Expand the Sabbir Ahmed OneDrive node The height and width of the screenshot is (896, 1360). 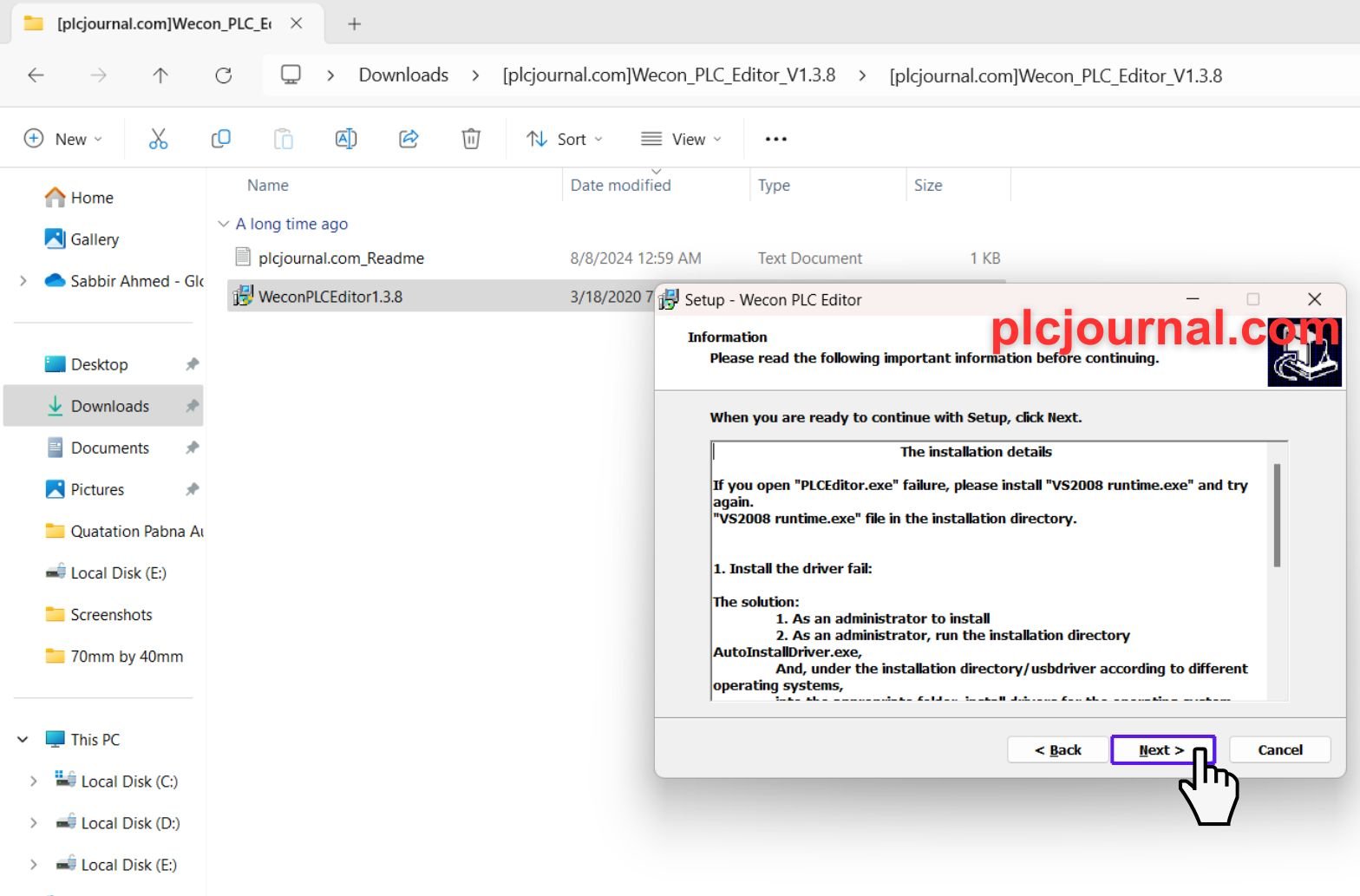pos(23,281)
